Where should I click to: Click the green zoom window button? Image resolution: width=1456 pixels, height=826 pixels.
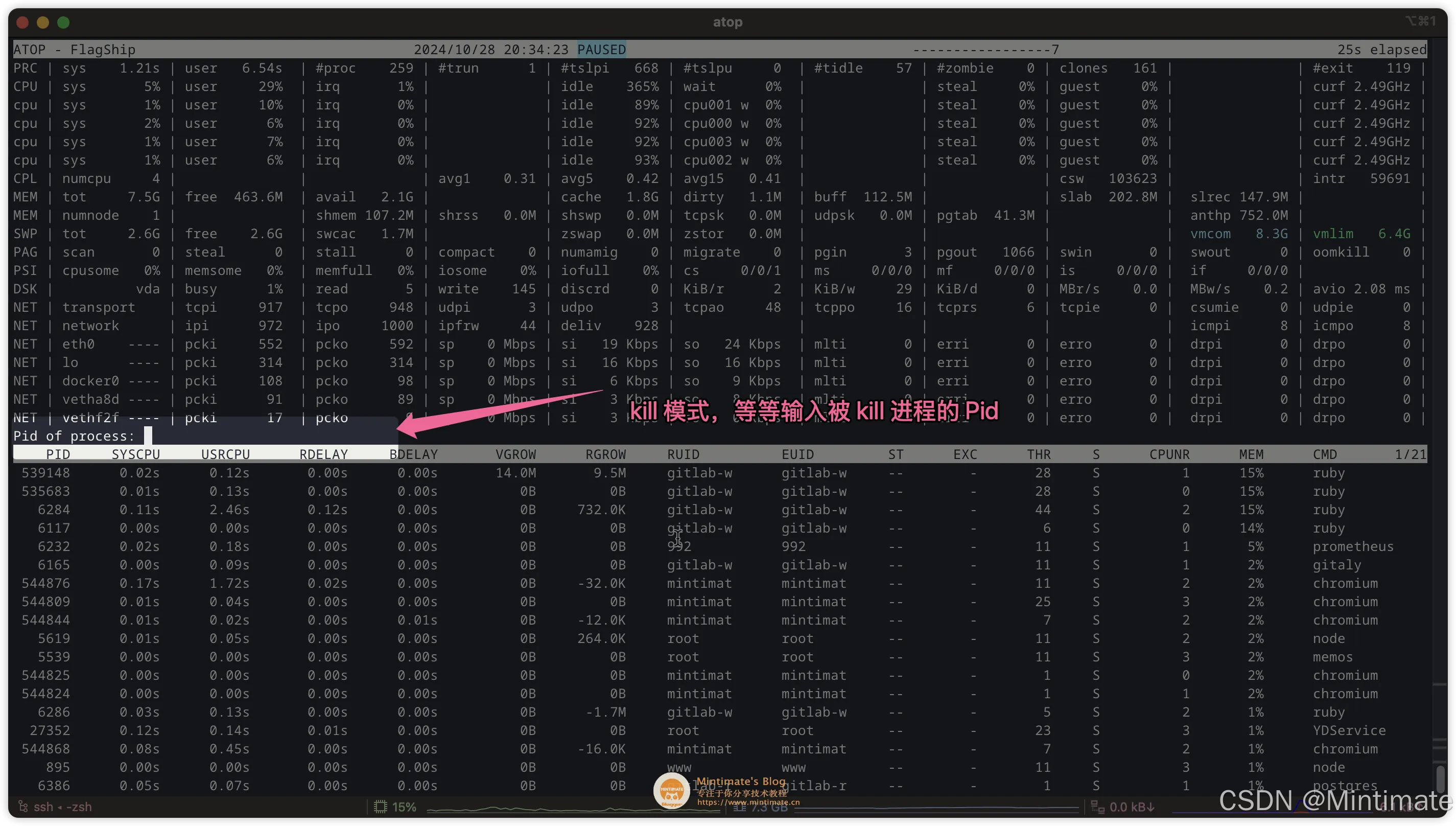[63, 22]
